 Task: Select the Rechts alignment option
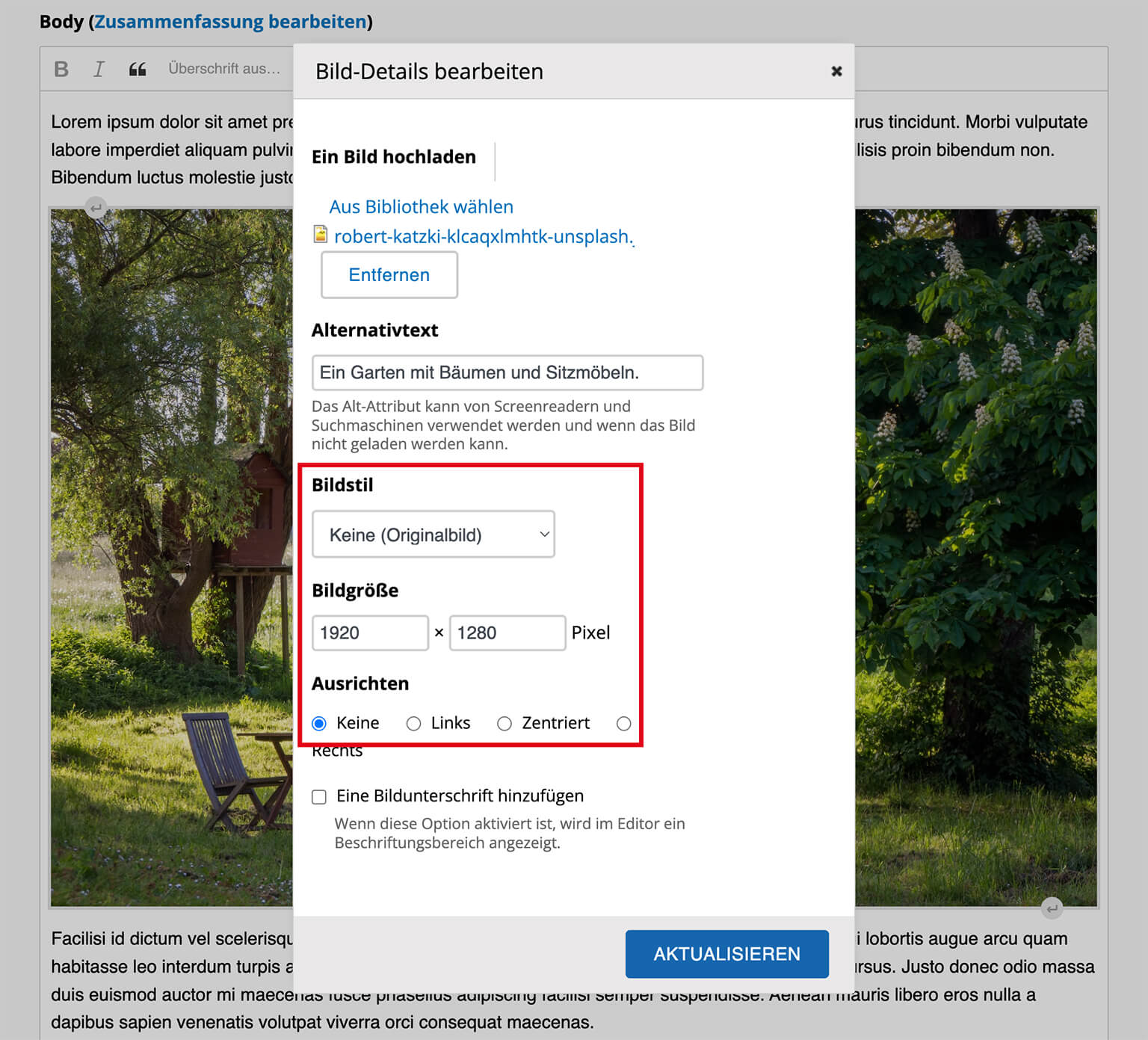[624, 723]
